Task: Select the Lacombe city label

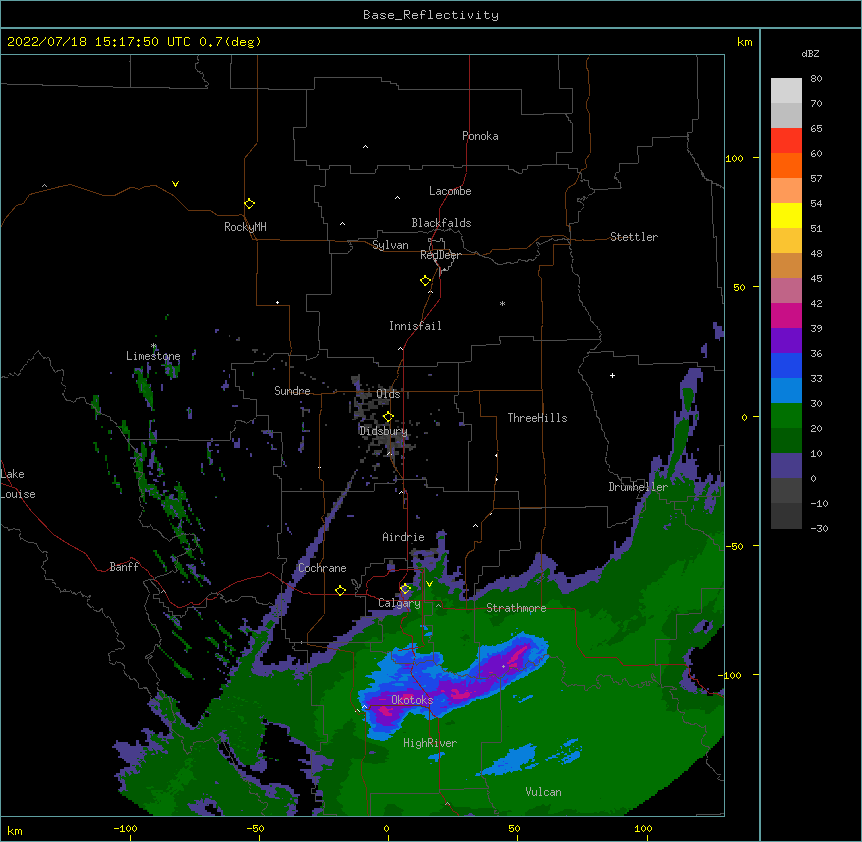Action: point(450,191)
